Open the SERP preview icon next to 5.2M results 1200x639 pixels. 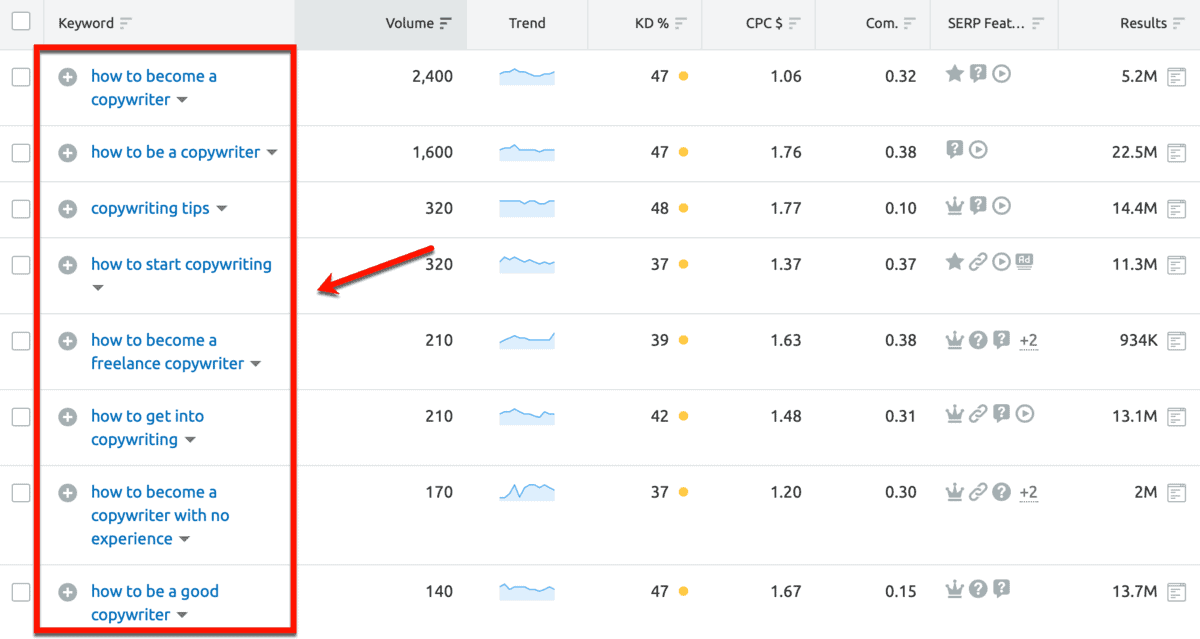(x=1176, y=75)
